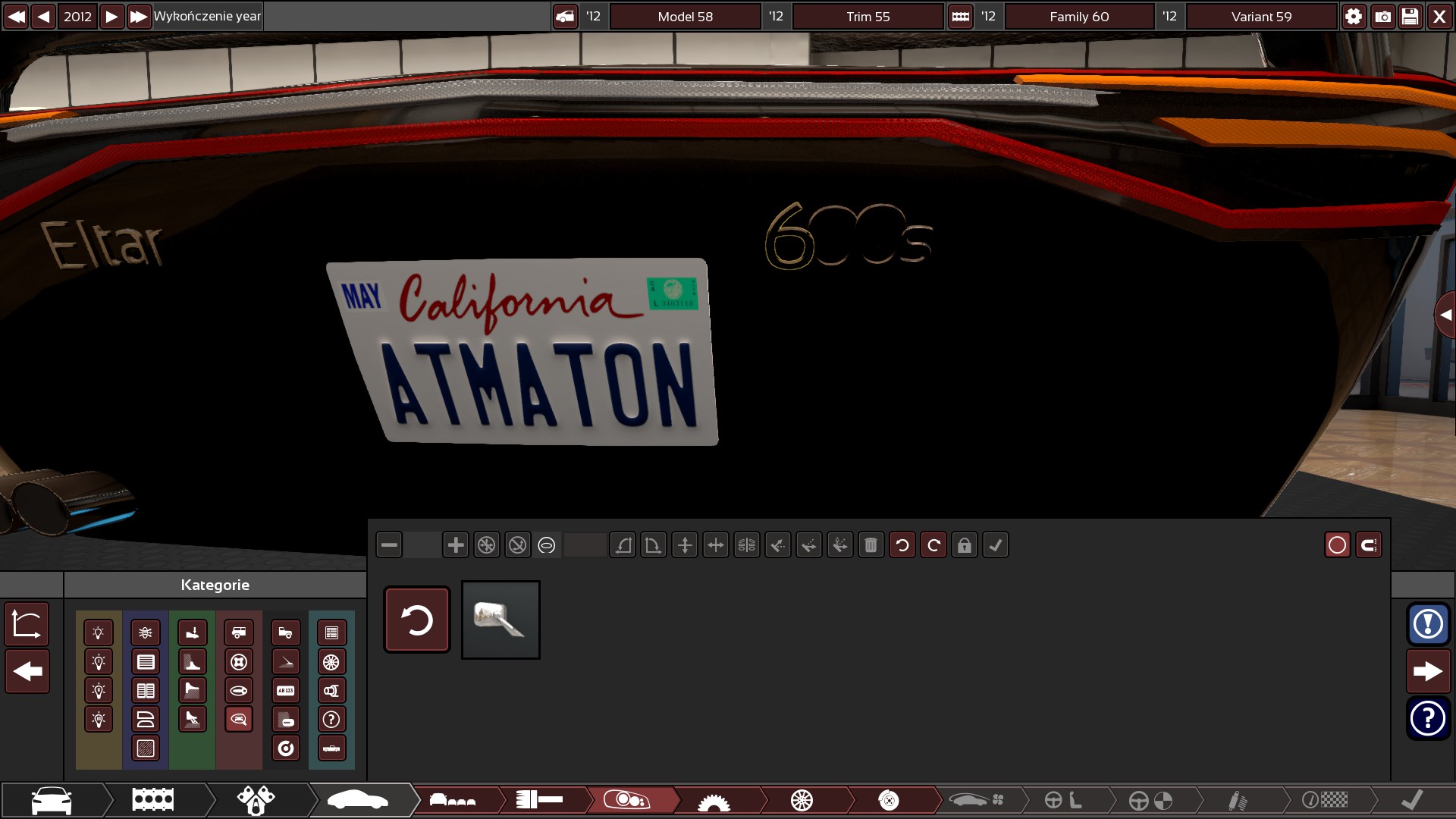Click the mirror fixture tool
This screenshot has height=819, width=1456.
point(747,544)
